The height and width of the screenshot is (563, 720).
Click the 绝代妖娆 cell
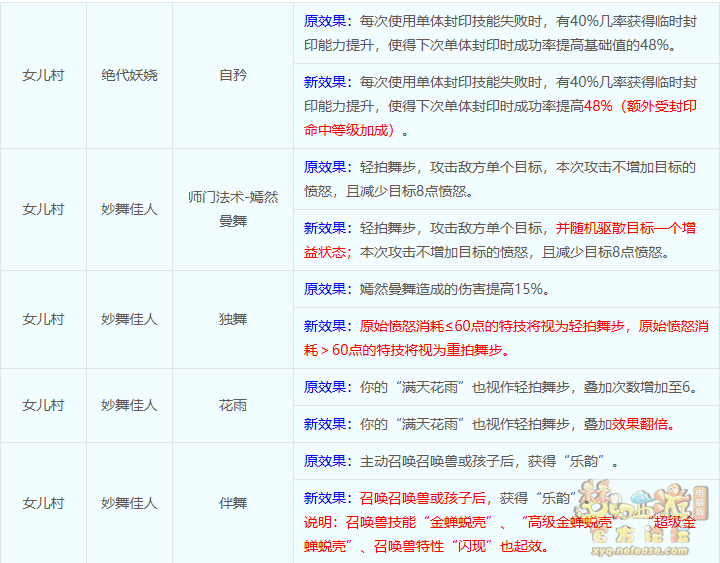(x=129, y=75)
